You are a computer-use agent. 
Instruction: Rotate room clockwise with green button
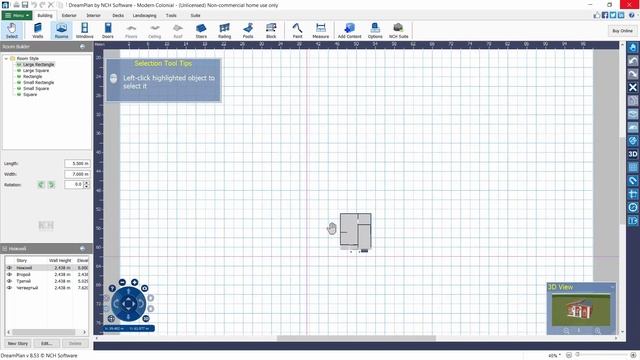point(51,184)
